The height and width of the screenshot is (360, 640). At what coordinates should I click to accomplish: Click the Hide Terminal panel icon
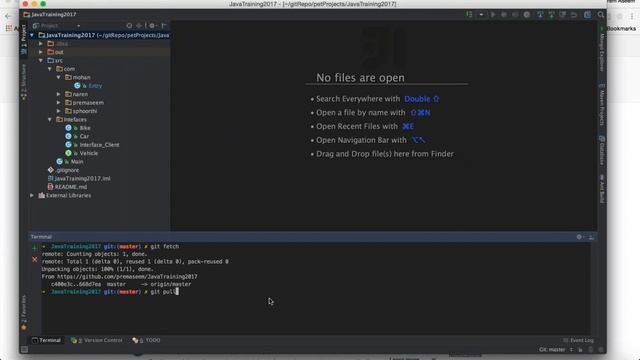click(x=591, y=237)
